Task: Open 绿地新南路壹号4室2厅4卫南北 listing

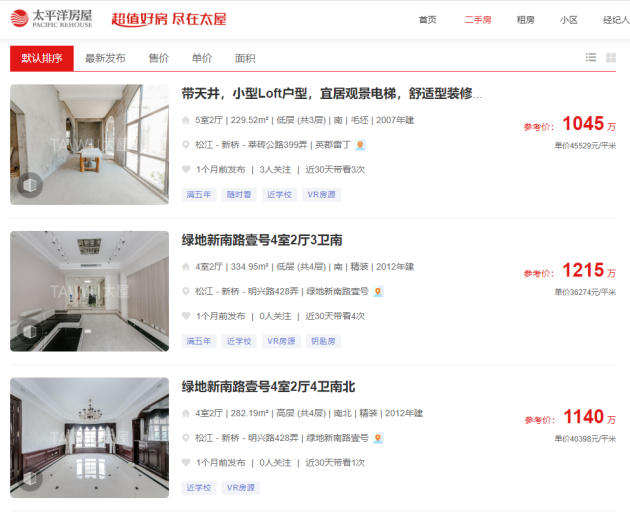Action: (268, 386)
